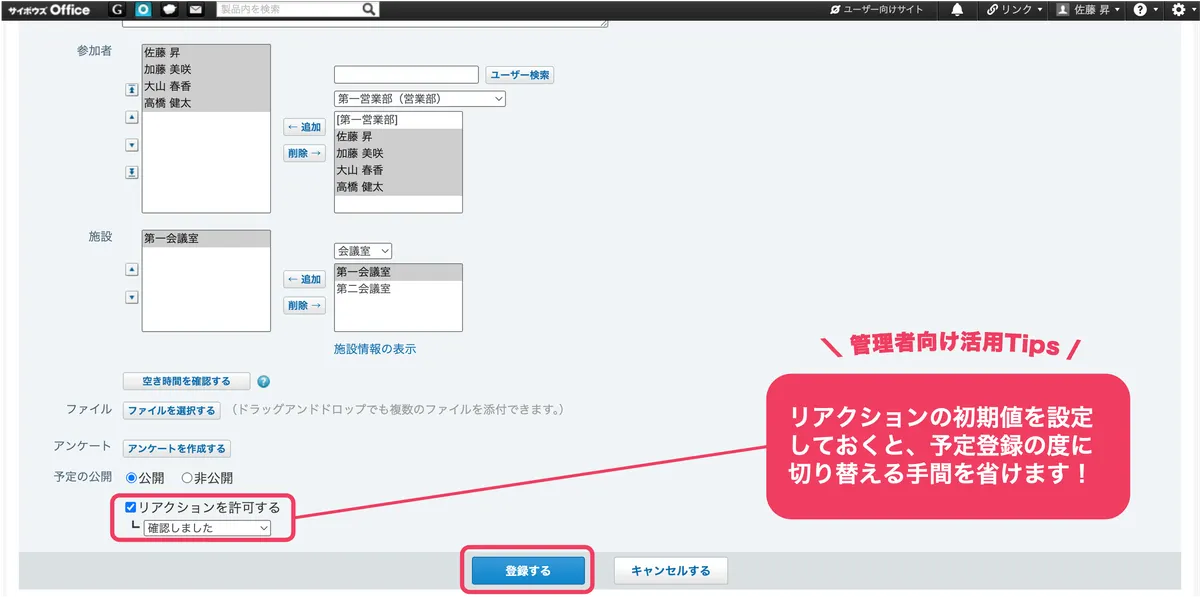The image size is (1200, 597).
Task: Open the ユーザー向けサイト link
Action: pos(877,10)
